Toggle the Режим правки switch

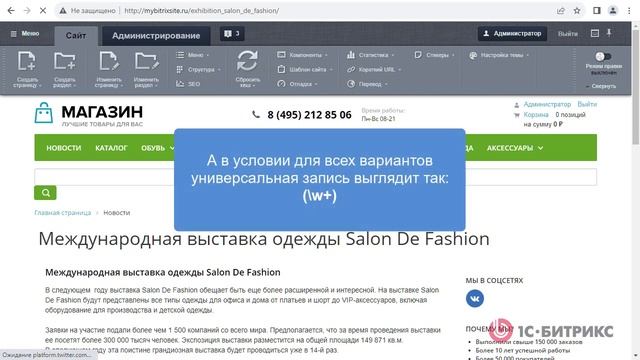pos(603,56)
